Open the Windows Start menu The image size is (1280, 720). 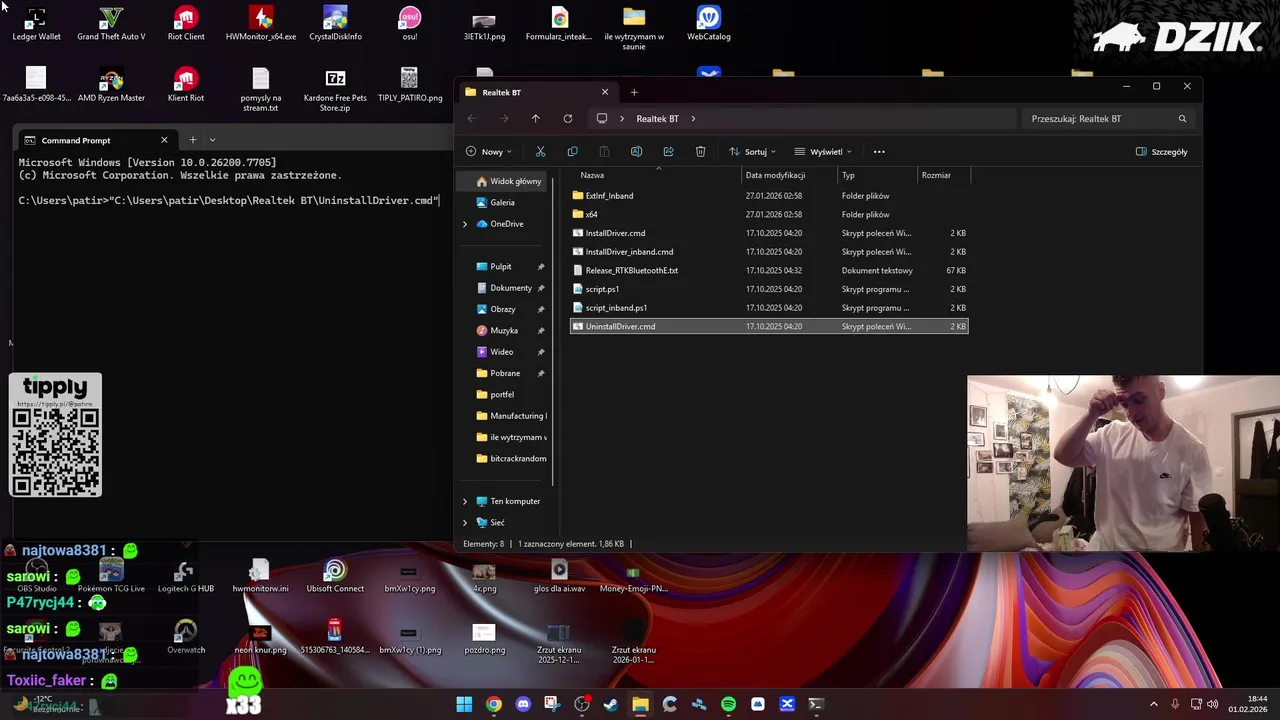click(x=464, y=704)
